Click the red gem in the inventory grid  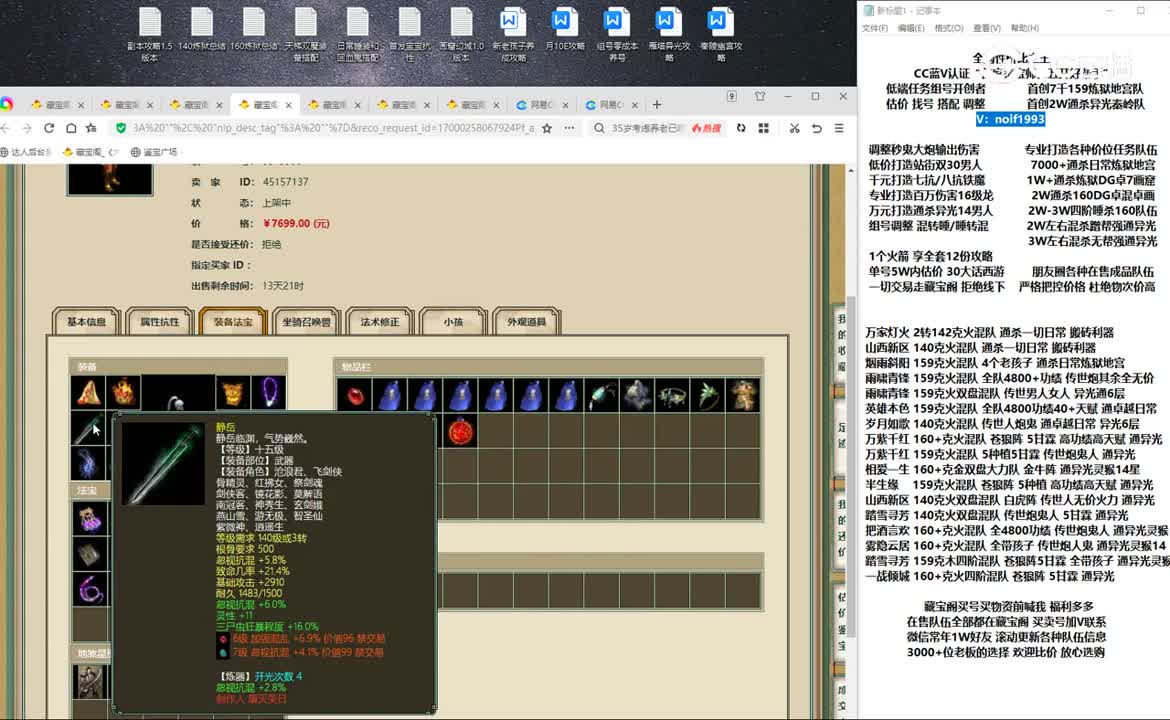[x=354, y=396]
